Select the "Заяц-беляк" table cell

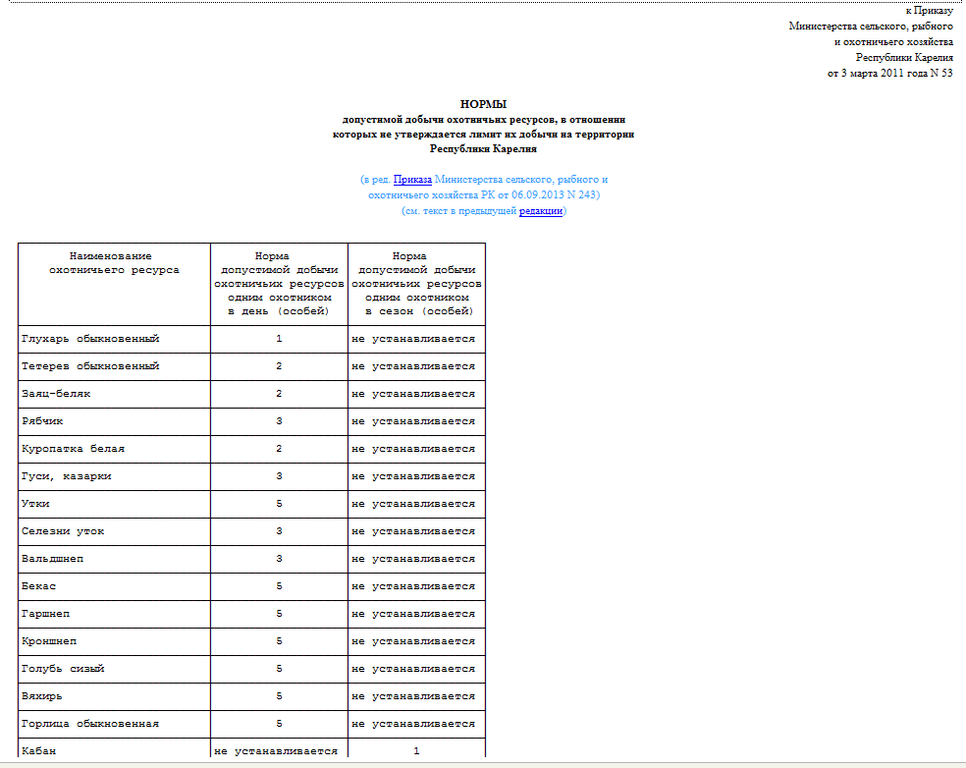pyautogui.click(x=59, y=394)
